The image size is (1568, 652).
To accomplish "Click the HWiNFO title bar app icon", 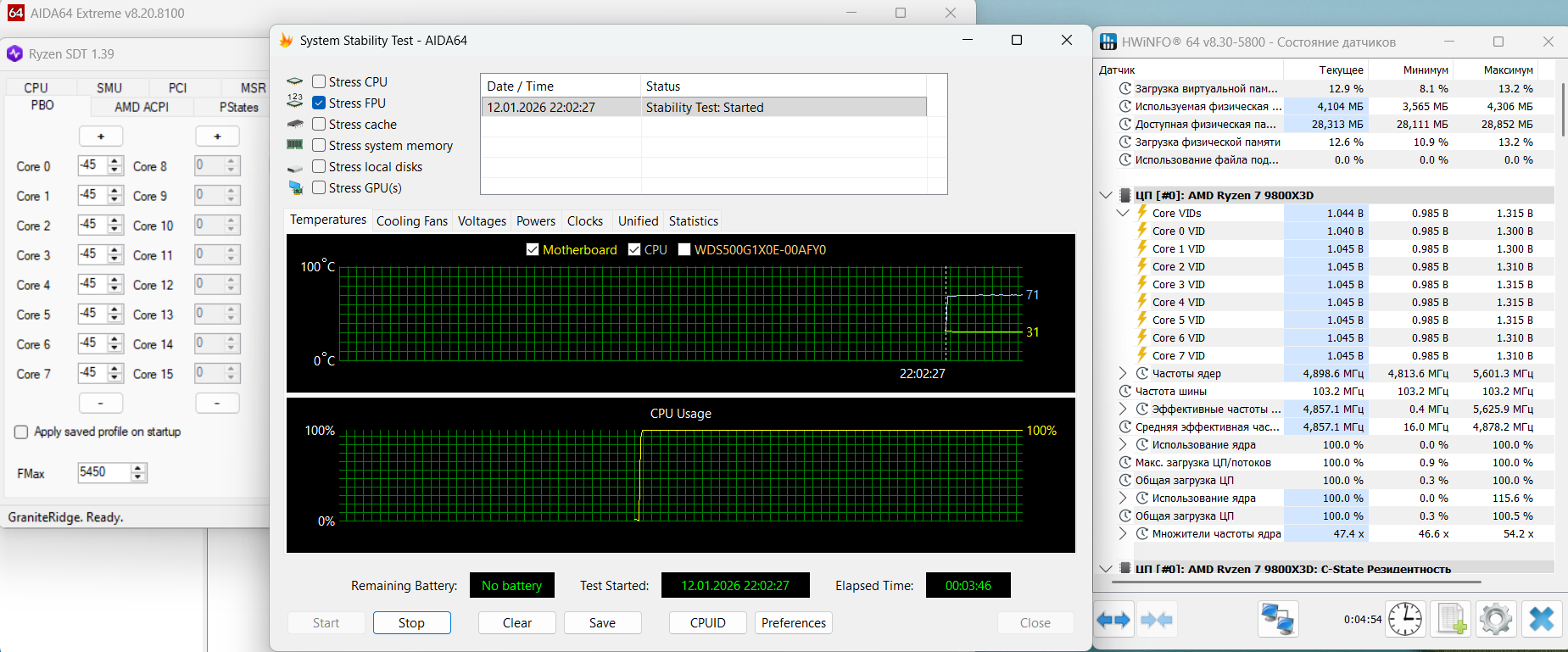I will point(1108,42).
